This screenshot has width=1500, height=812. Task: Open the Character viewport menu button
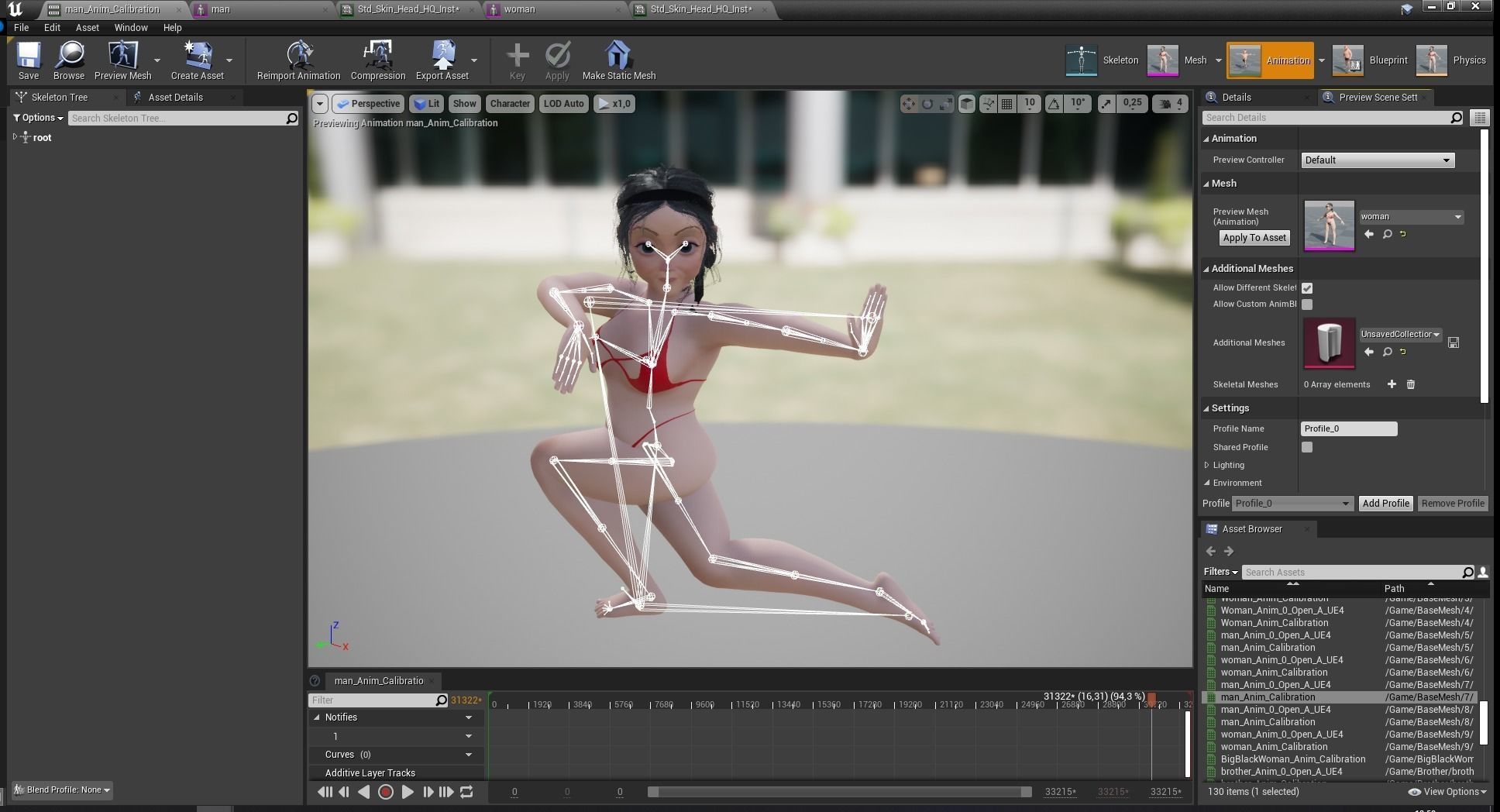pyautogui.click(x=510, y=104)
